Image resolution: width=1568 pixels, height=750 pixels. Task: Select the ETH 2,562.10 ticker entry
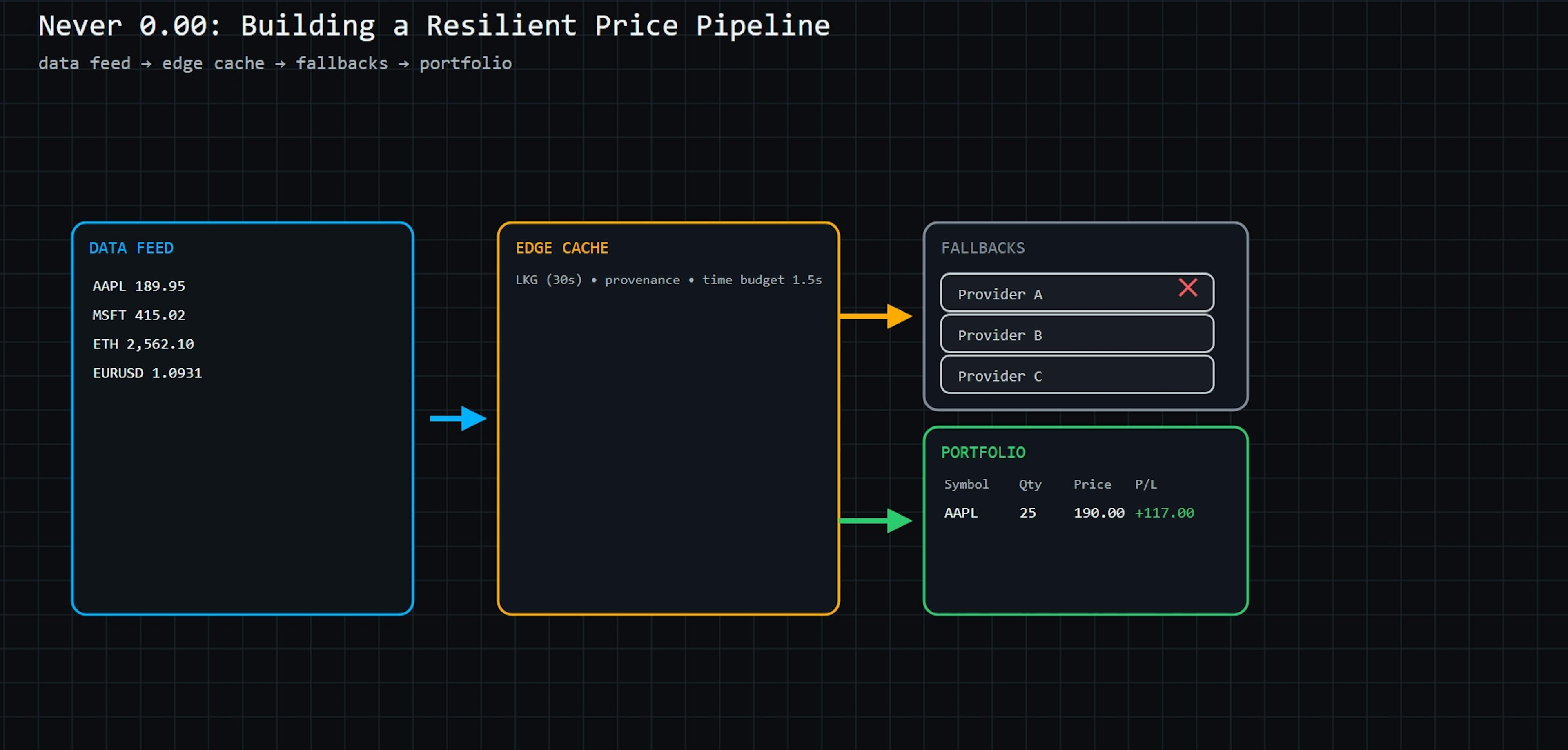pos(143,344)
